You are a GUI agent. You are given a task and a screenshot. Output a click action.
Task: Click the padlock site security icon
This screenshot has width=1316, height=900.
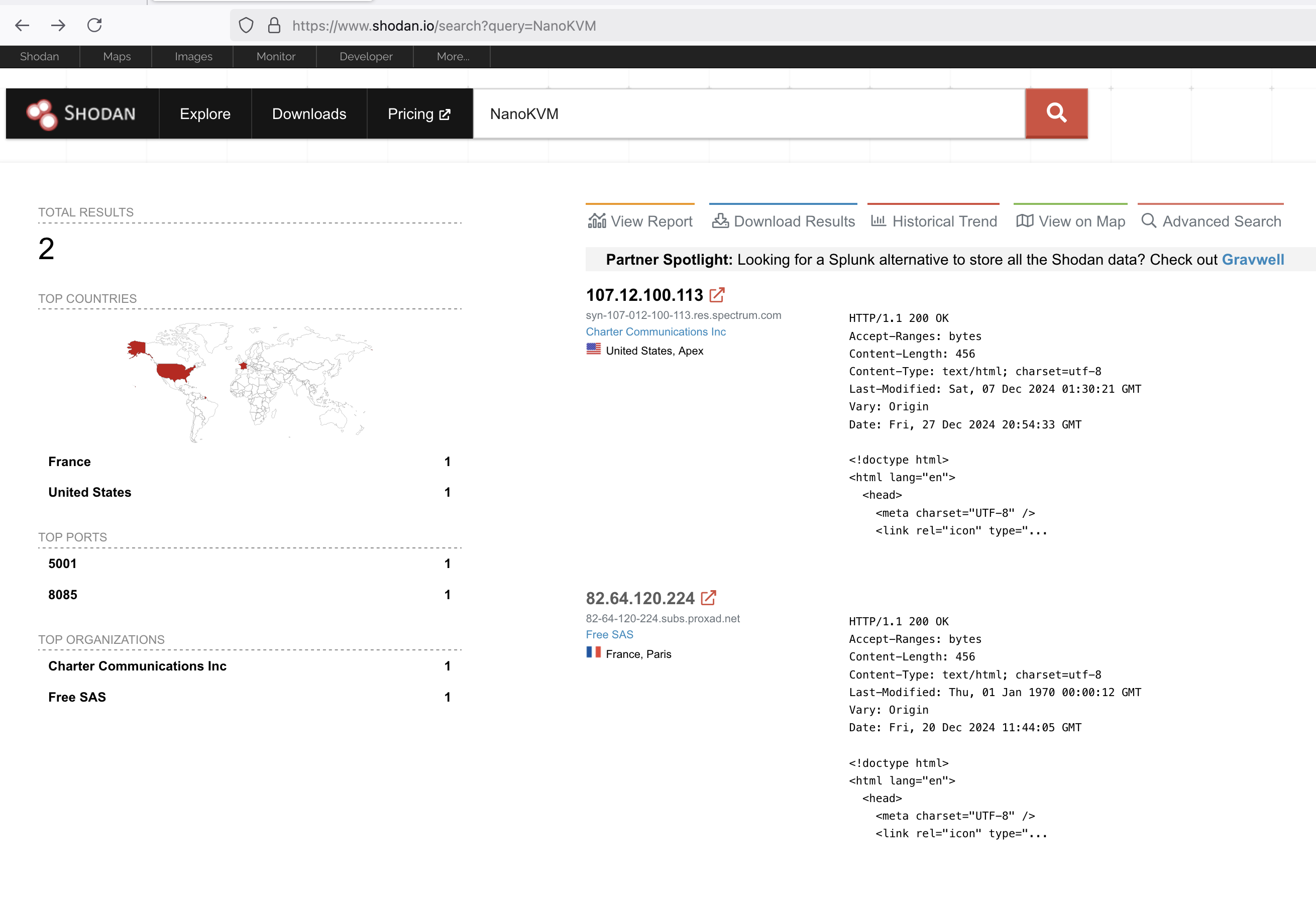(274, 26)
